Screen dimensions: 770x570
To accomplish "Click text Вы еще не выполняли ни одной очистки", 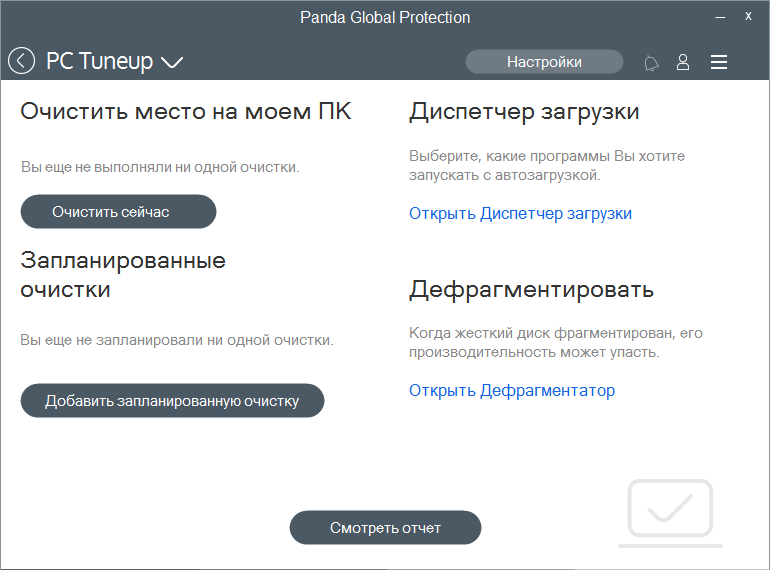I will coord(160,167).
